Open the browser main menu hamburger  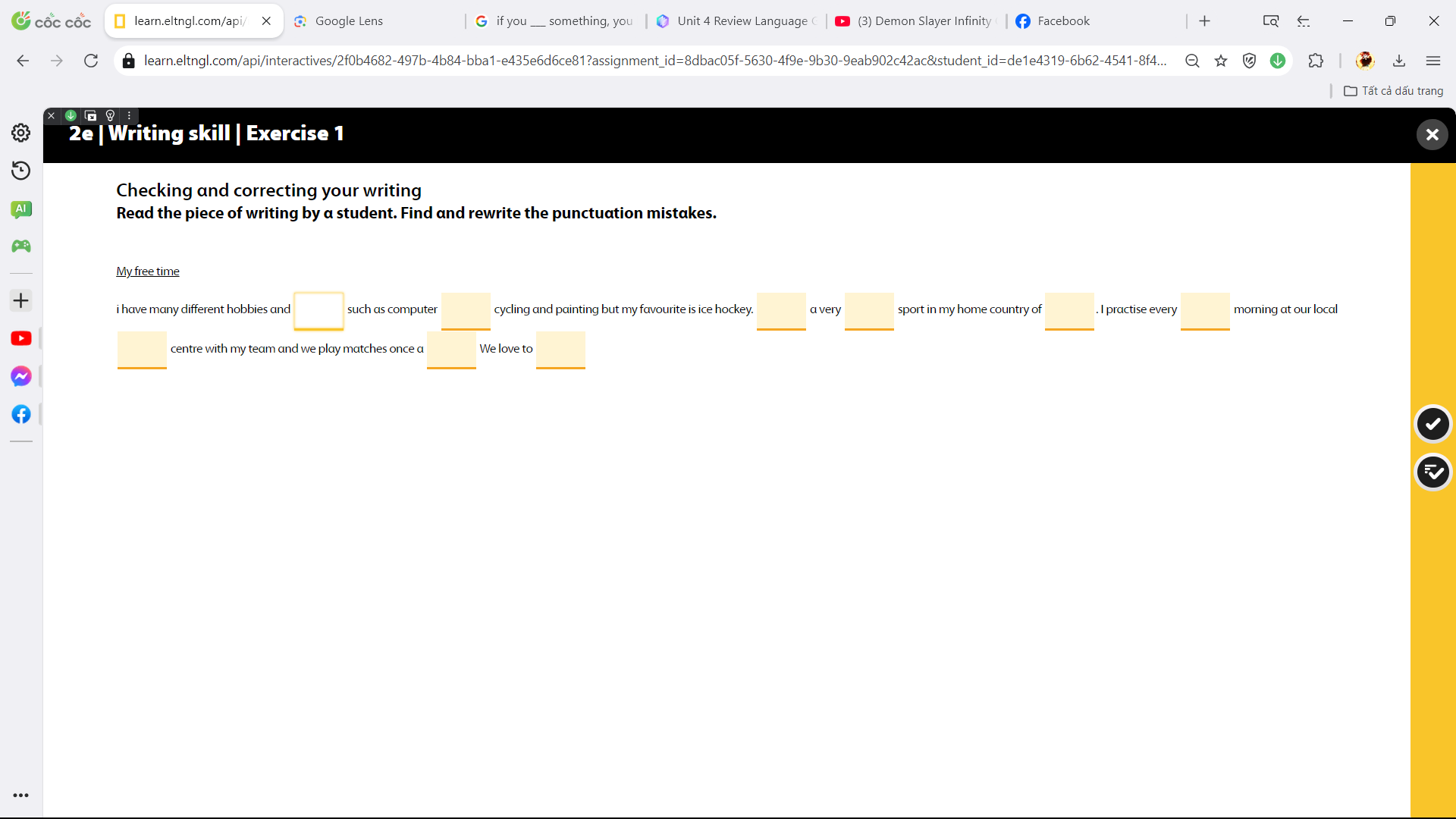pos(1432,61)
